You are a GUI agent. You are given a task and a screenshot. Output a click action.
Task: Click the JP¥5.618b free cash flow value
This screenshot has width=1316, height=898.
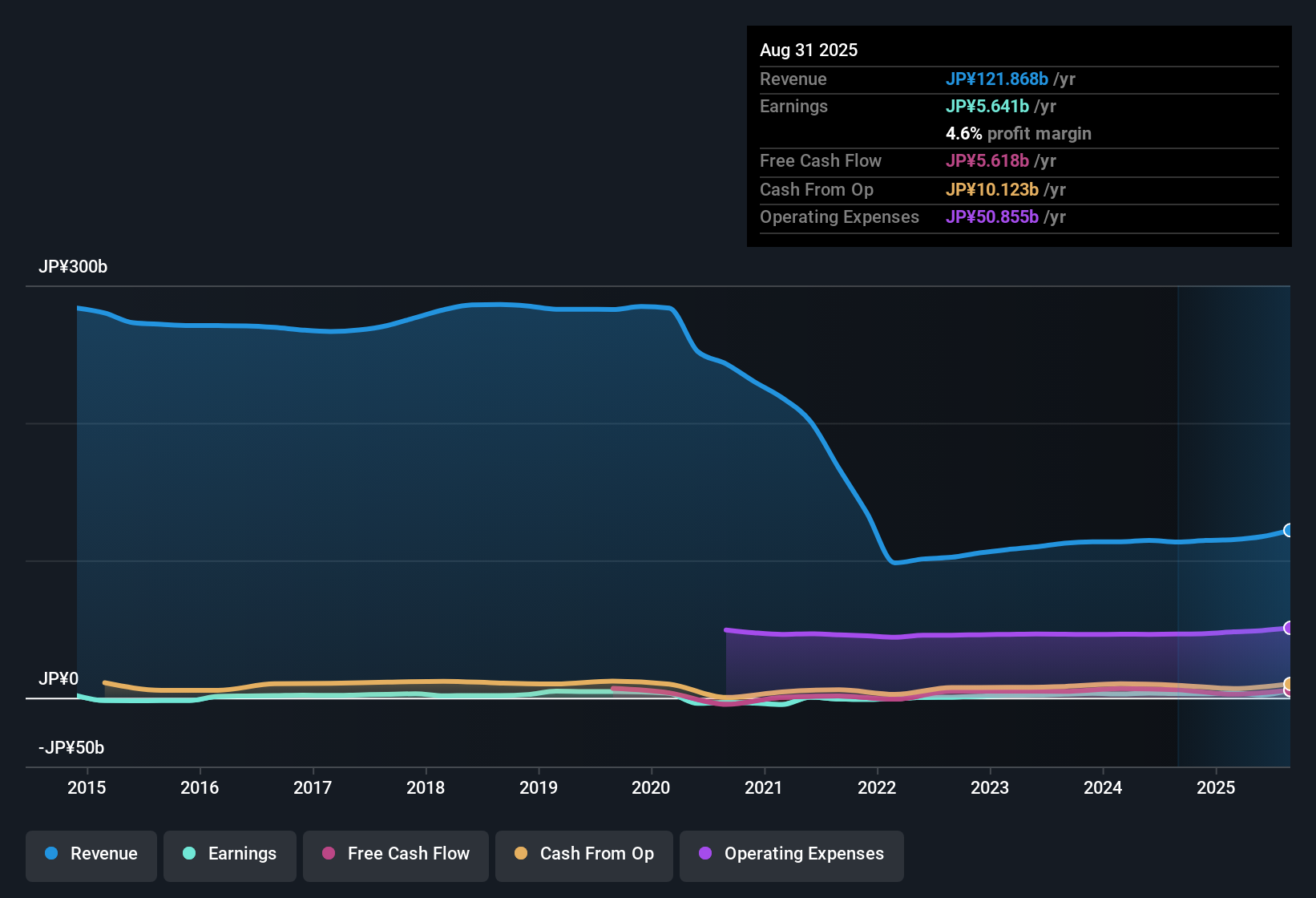click(987, 161)
